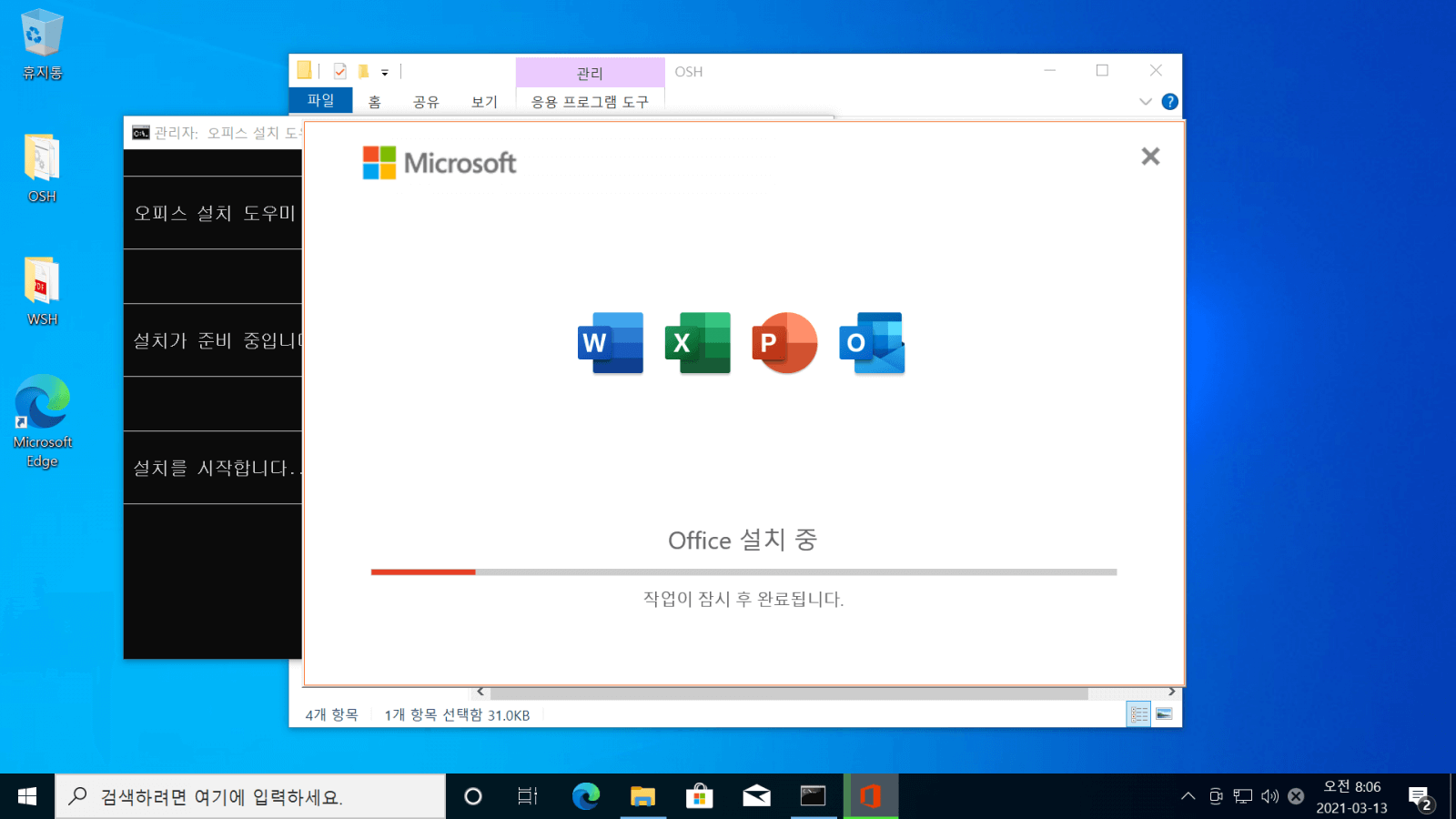Open the 보기 tab in File Explorer
1456x819 pixels.
[x=484, y=101]
